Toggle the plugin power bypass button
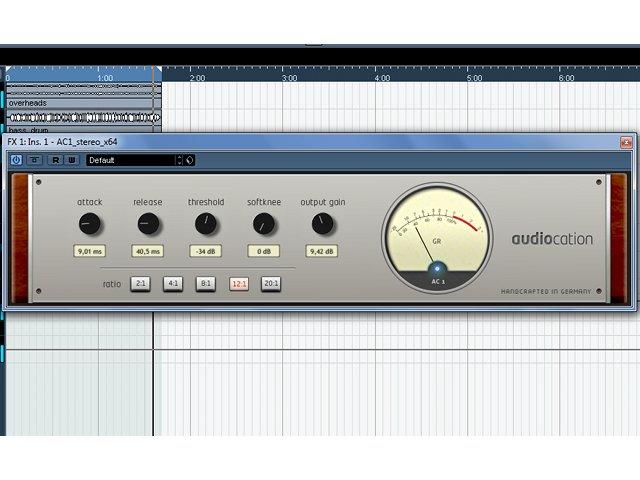 pyautogui.click(x=16, y=160)
